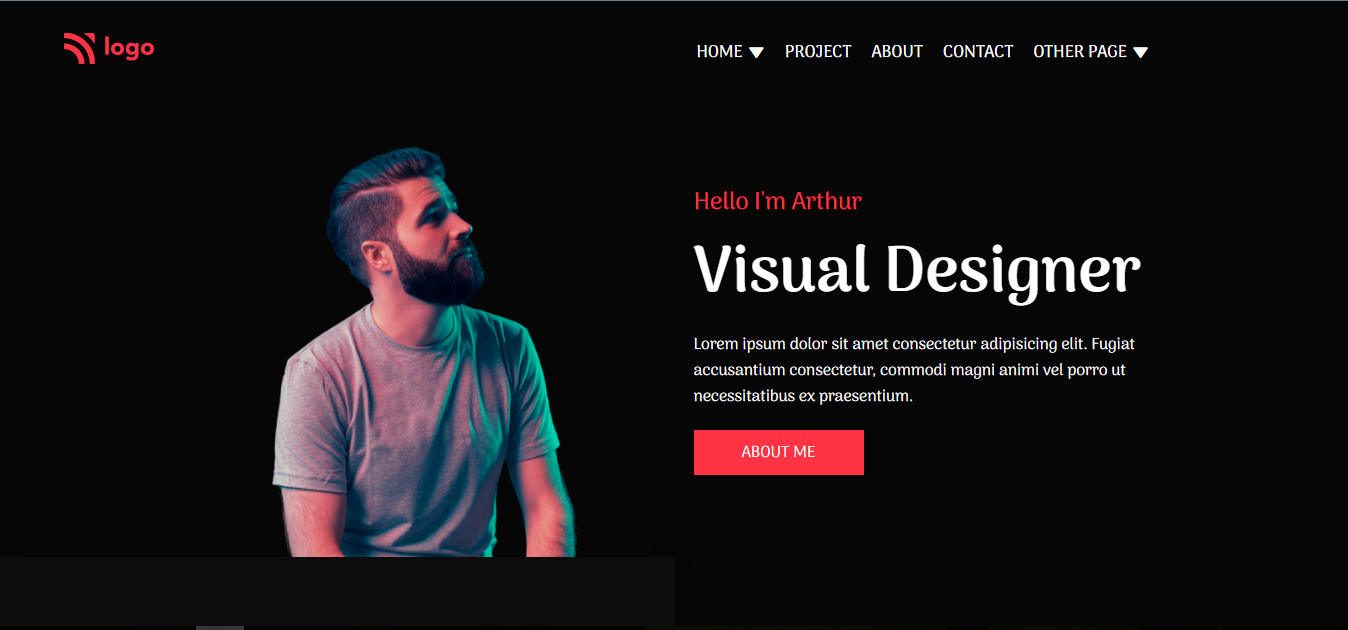Click the word "Visual" in the heading
Image resolution: width=1348 pixels, height=630 pixels.
(781, 270)
